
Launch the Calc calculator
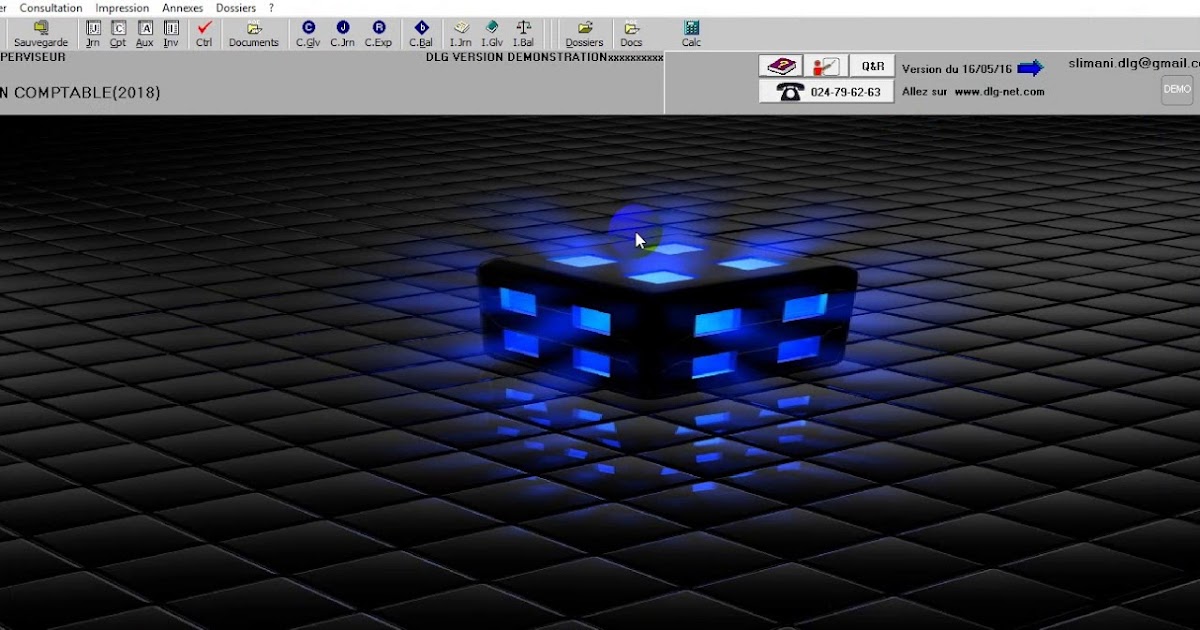tap(691, 34)
